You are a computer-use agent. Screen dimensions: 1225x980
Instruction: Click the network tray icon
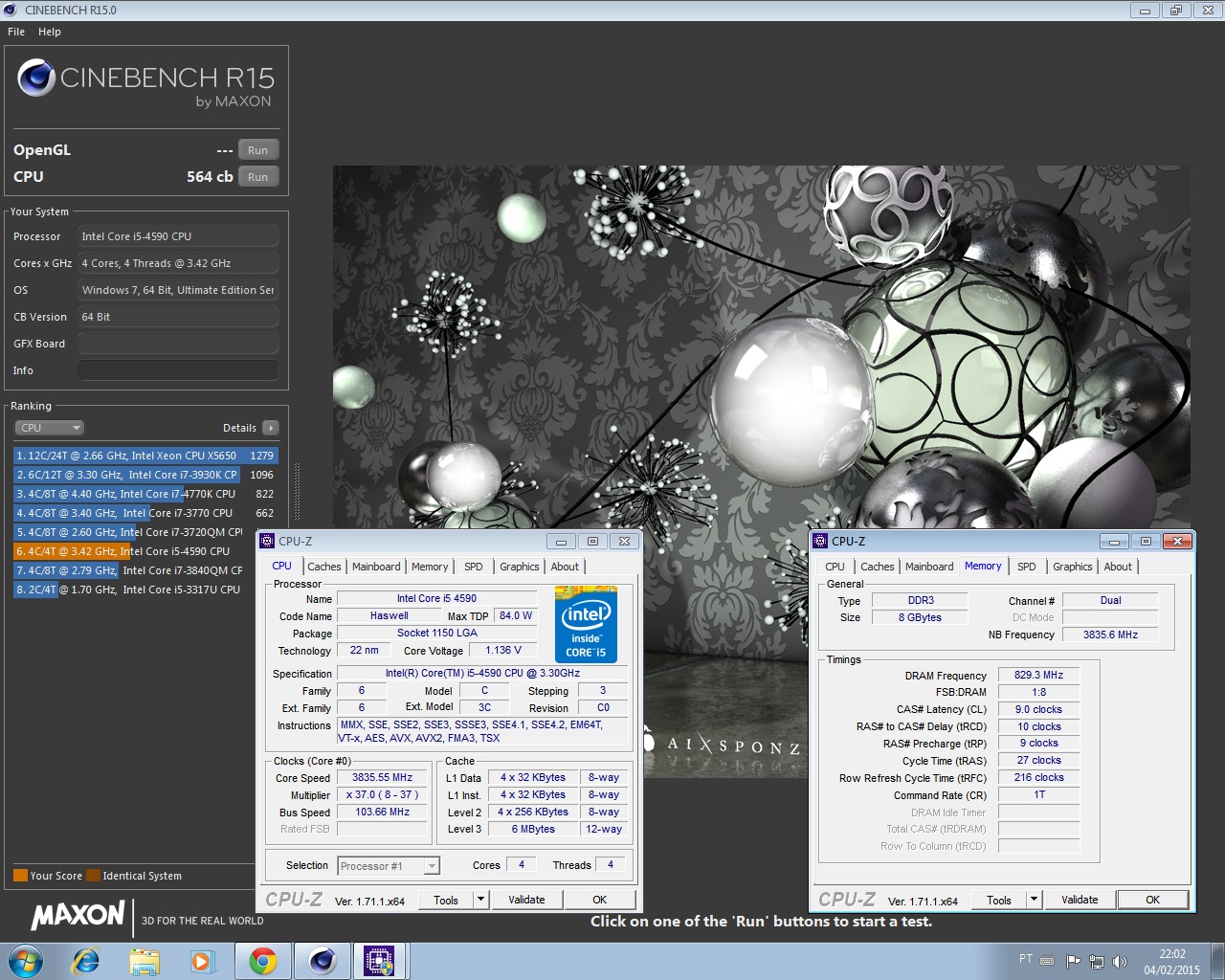pos(1097,961)
